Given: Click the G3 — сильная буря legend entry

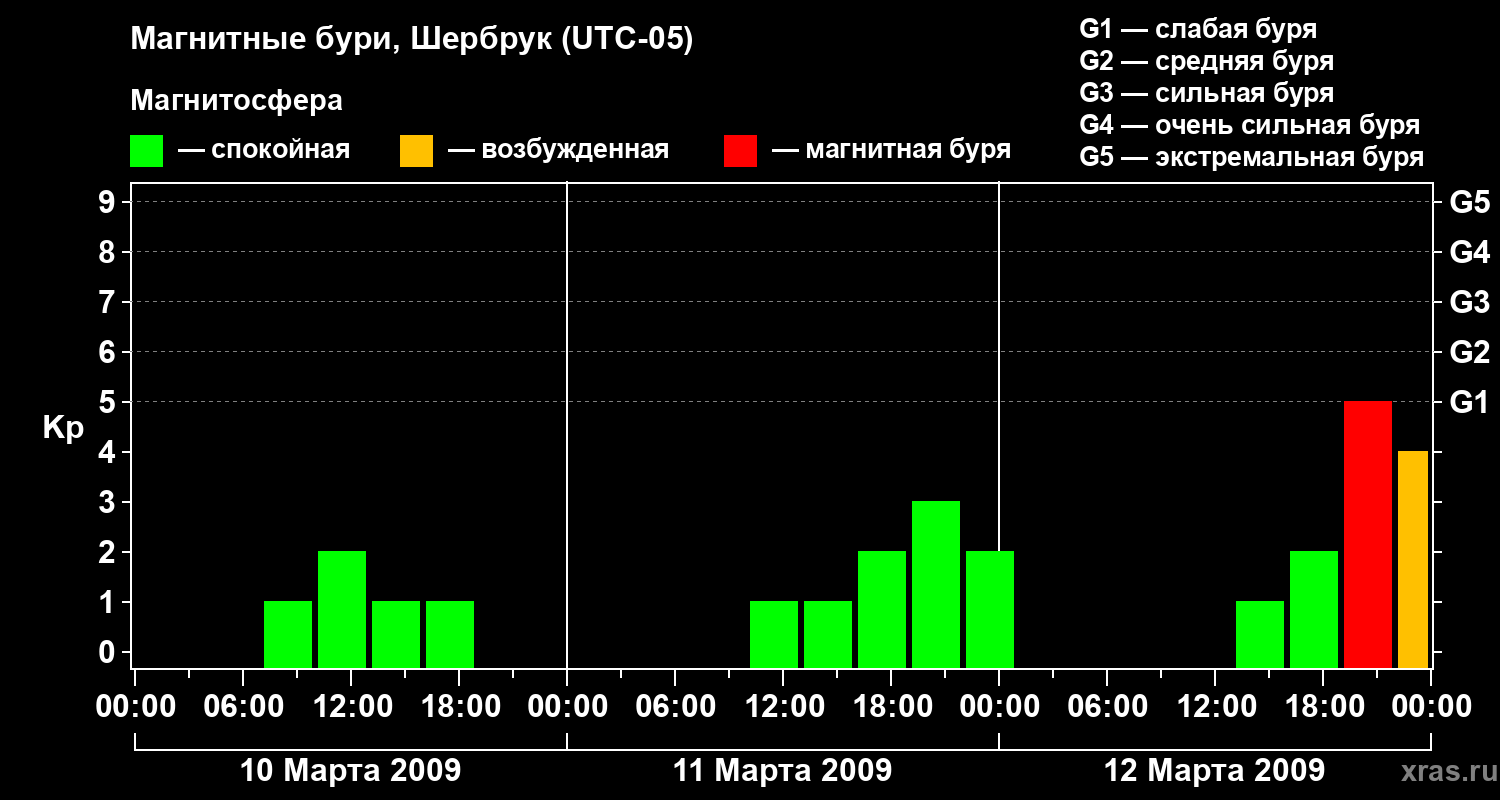Looking at the screenshot, I should point(1207,93).
